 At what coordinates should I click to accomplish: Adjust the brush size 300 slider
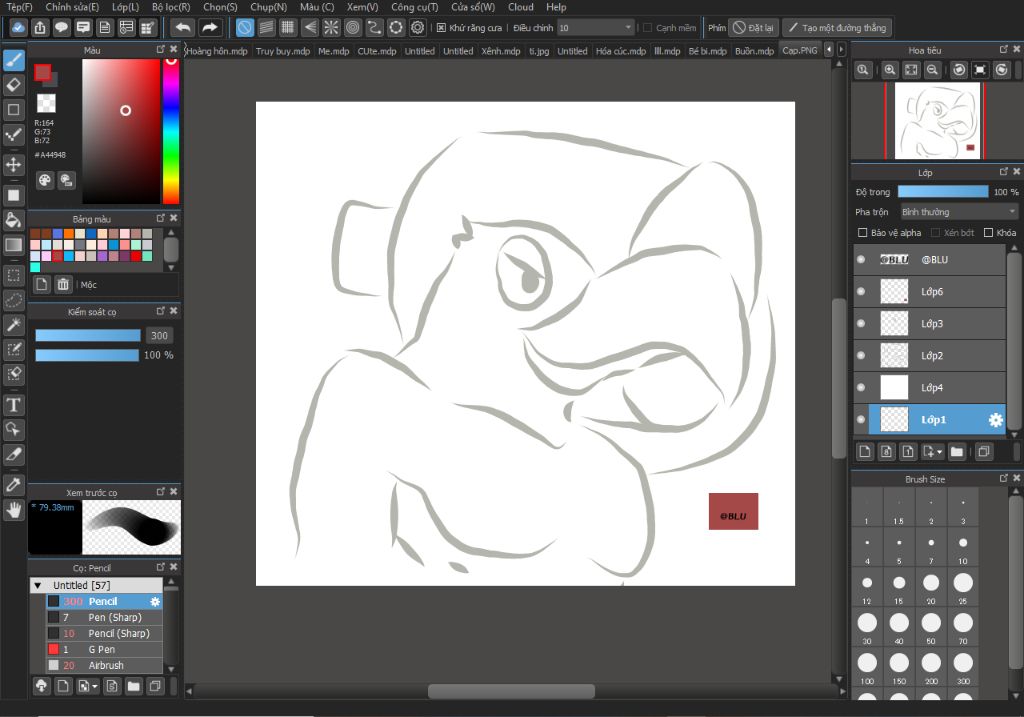click(x=88, y=336)
